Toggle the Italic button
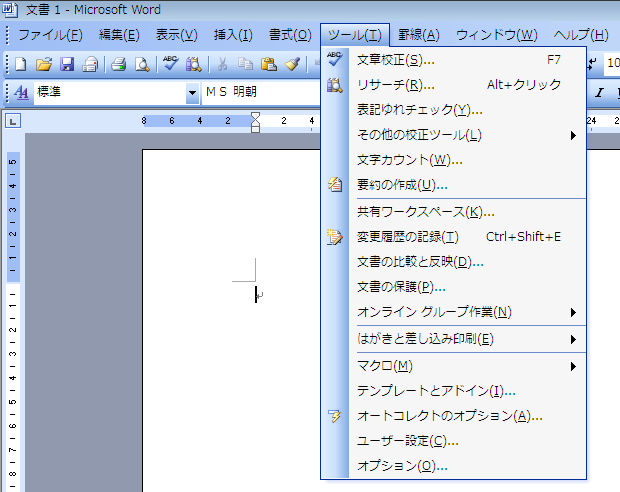 599,93
